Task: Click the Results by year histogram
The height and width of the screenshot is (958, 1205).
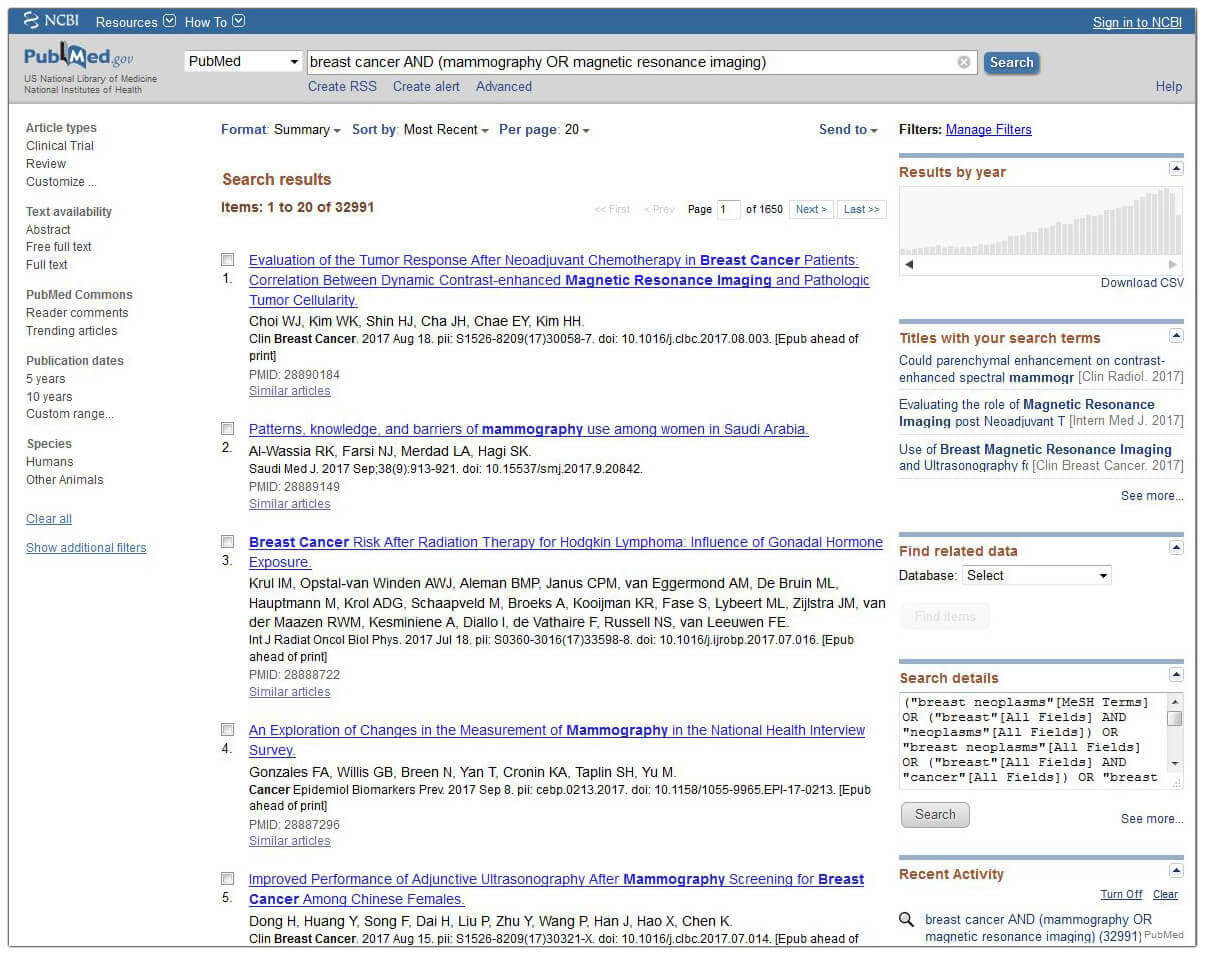Action: point(1041,221)
